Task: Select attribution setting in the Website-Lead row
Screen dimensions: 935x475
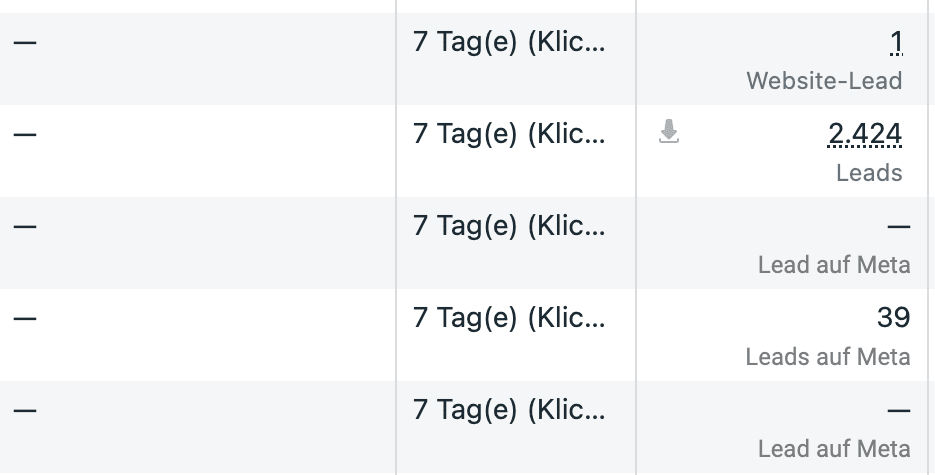Action: 509,42
